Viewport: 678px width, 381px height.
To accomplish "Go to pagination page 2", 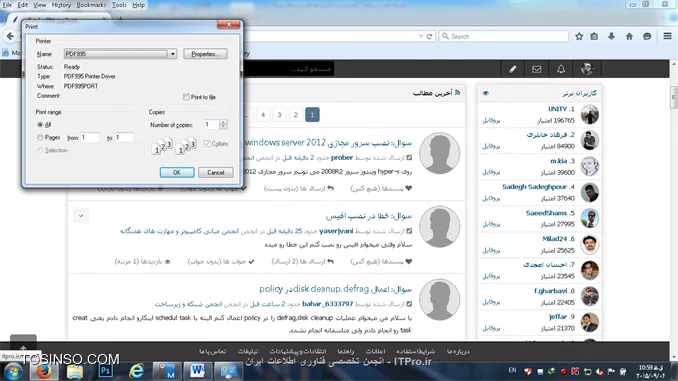I will coord(296,115).
